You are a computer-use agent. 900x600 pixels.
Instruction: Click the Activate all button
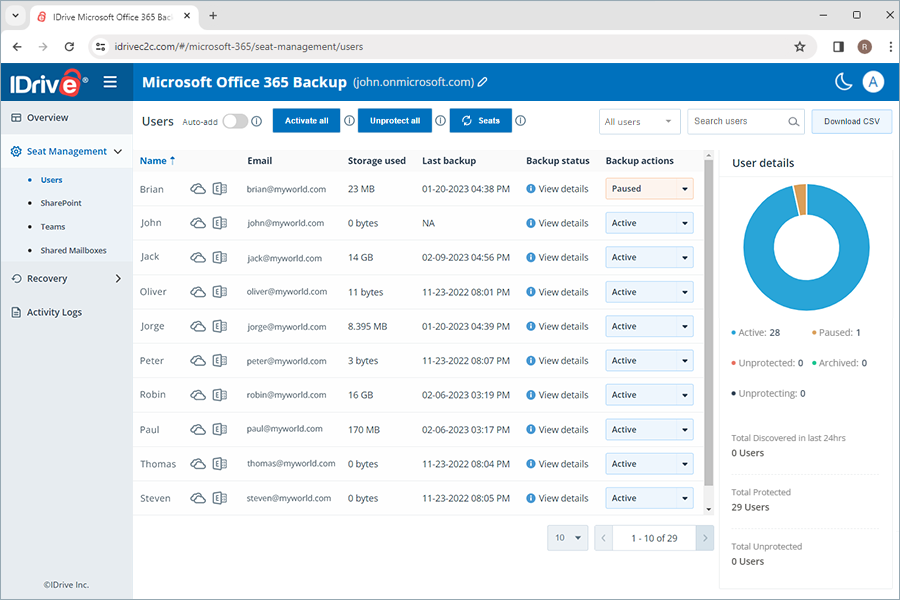[x=307, y=121]
